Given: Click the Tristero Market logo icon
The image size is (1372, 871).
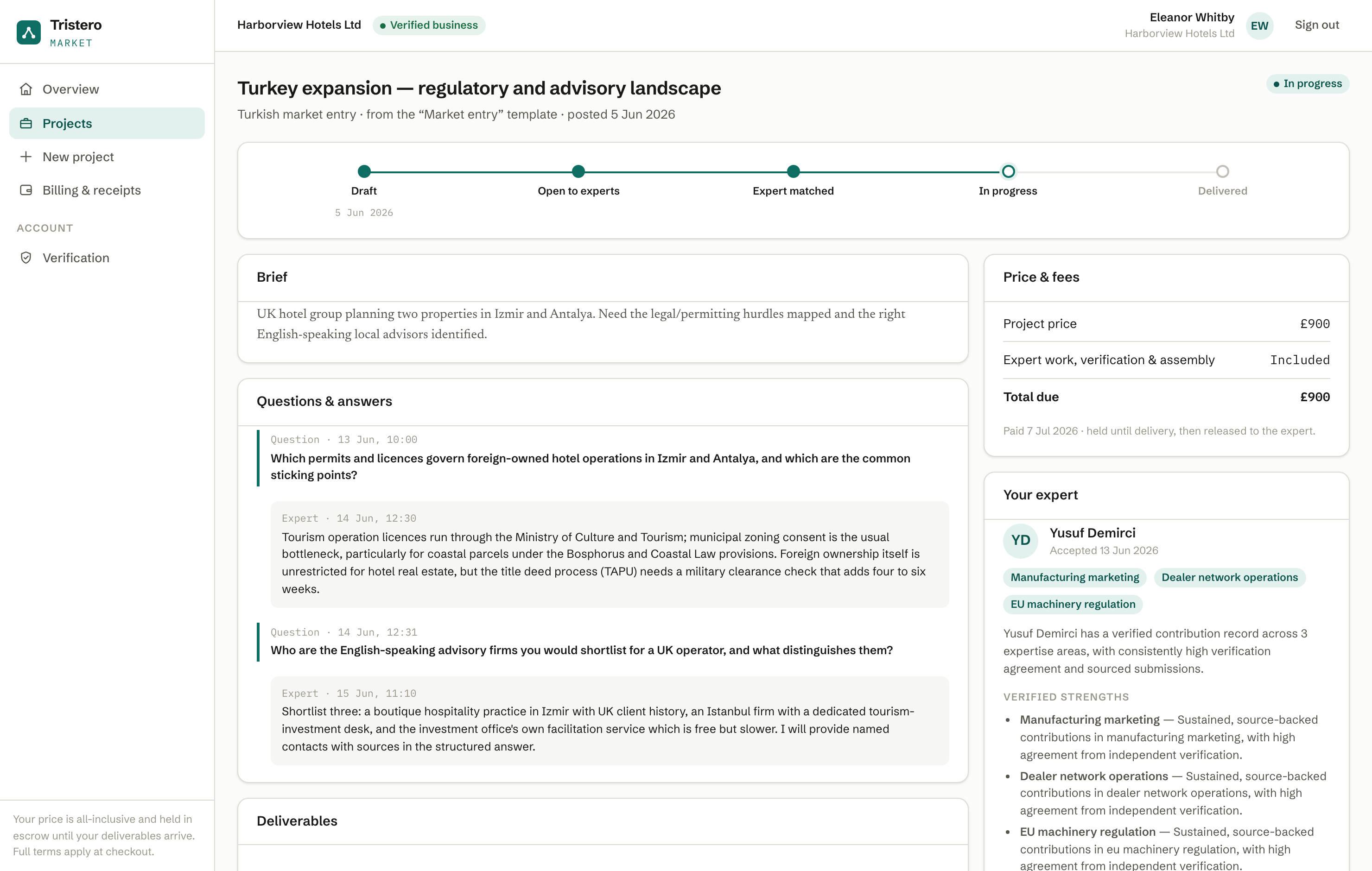Looking at the screenshot, I should pos(28,32).
